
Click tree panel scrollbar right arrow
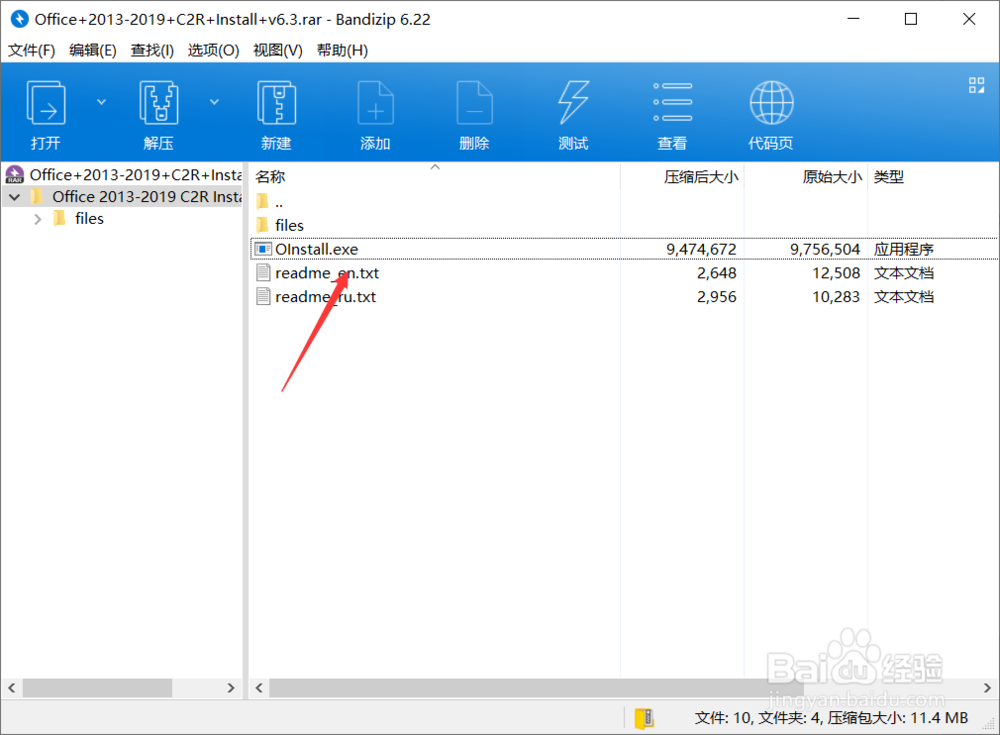click(x=231, y=688)
